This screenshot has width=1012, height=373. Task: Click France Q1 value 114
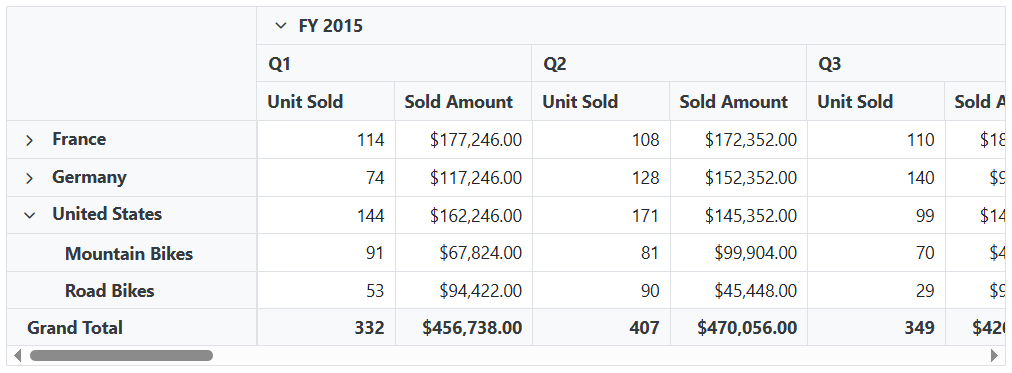[326, 139]
